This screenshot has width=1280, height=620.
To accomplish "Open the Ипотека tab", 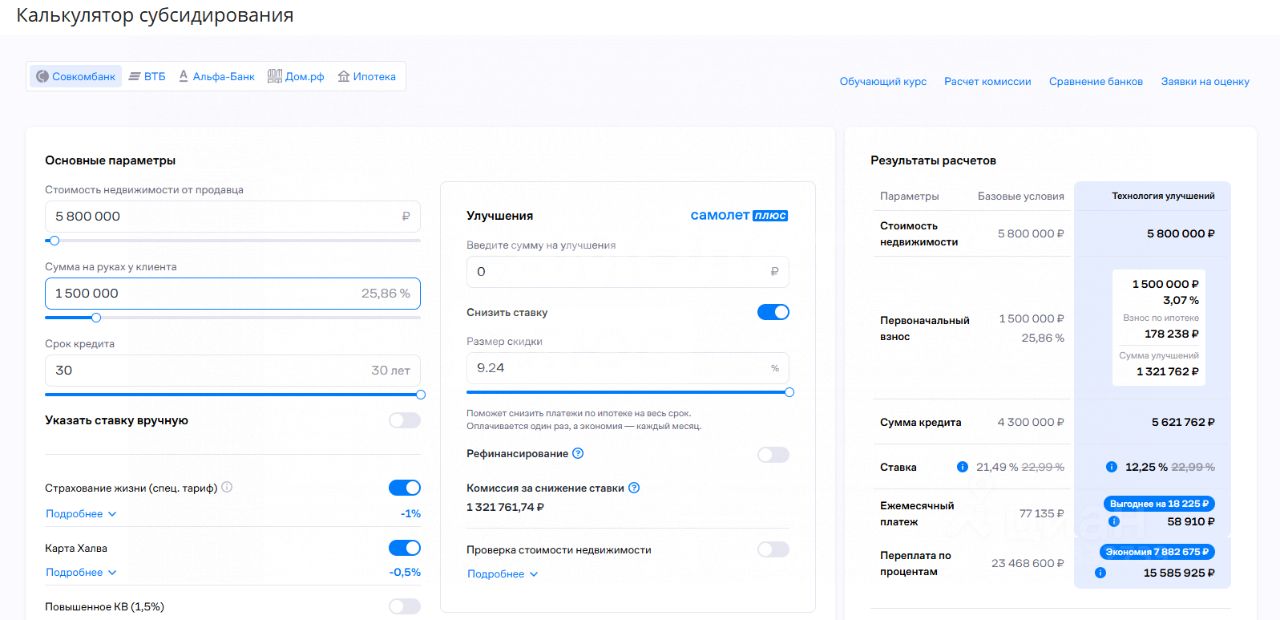I will pos(366,76).
